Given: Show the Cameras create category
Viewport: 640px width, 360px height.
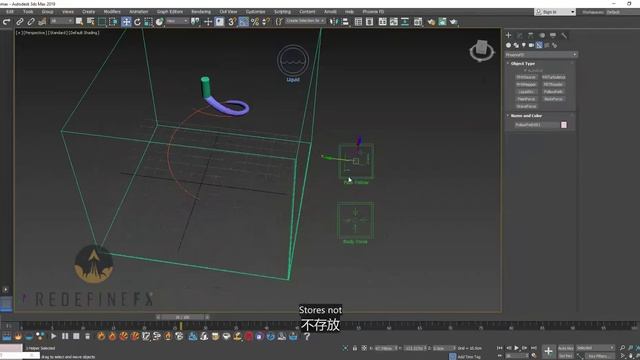Looking at the screenshot, I should (x=531, y=45).
